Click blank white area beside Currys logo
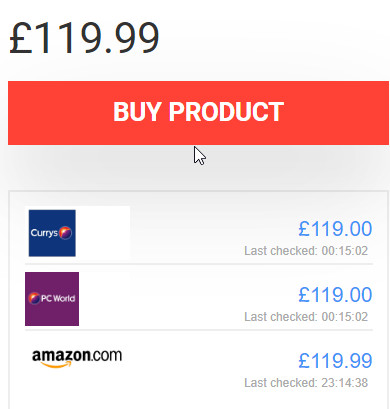390x409 pixels. [103, 232]
